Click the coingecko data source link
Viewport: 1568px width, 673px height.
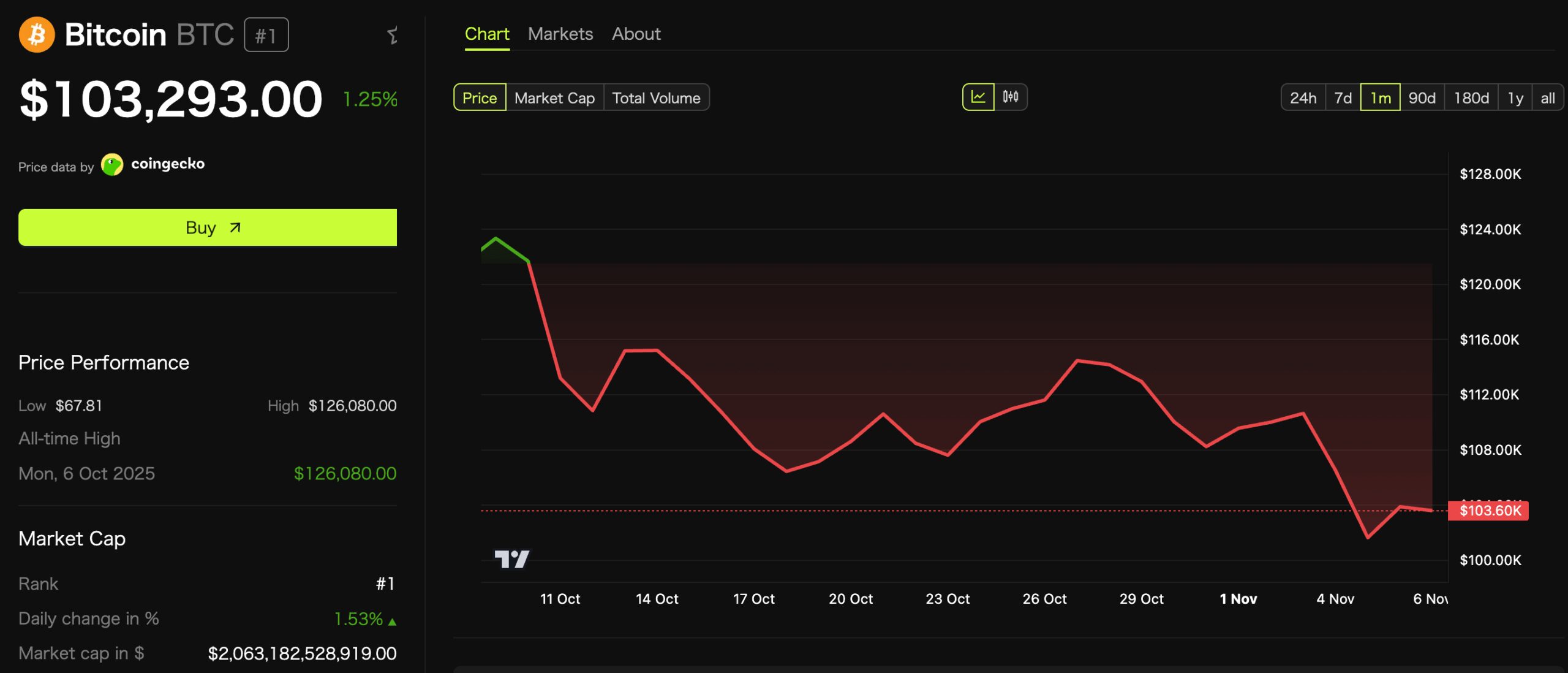point(168,164)
